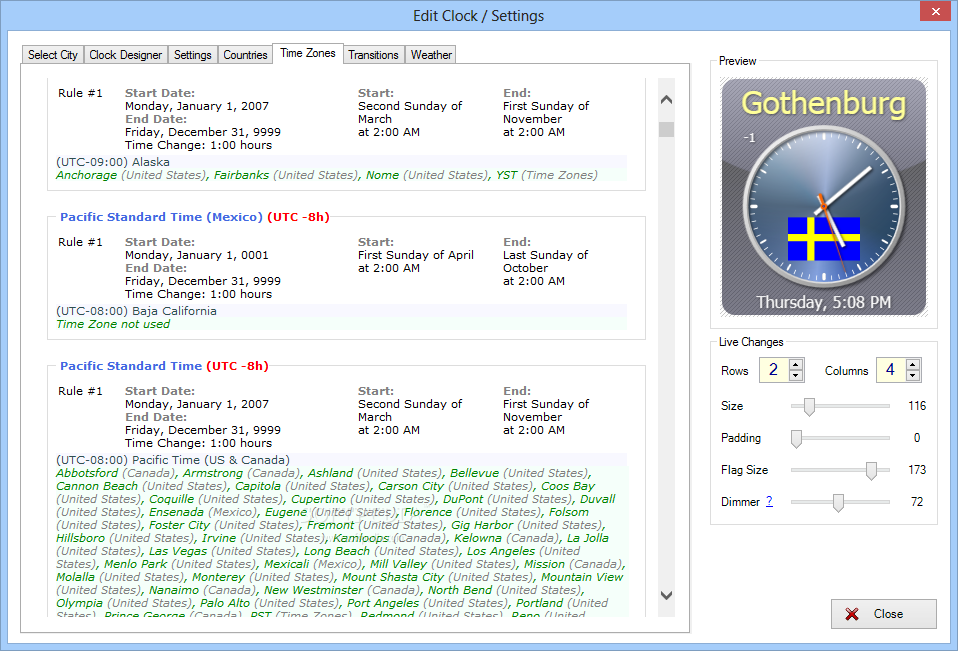Click the Fairbanks city link
Viewport: 958px width, 651px height.
[241, 175]
